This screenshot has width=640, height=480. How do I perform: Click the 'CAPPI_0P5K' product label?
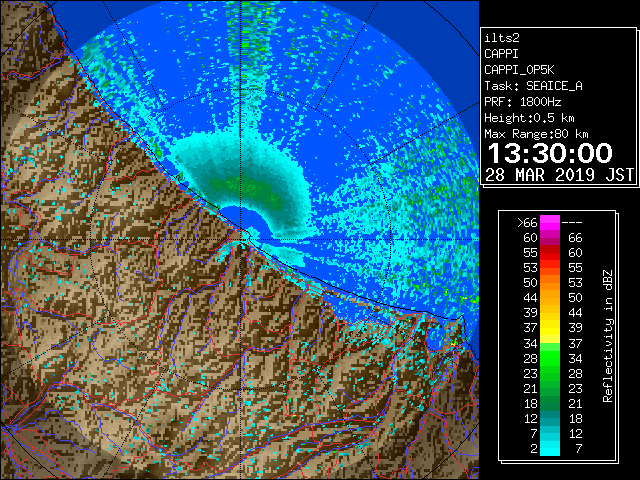click(519, 70)
